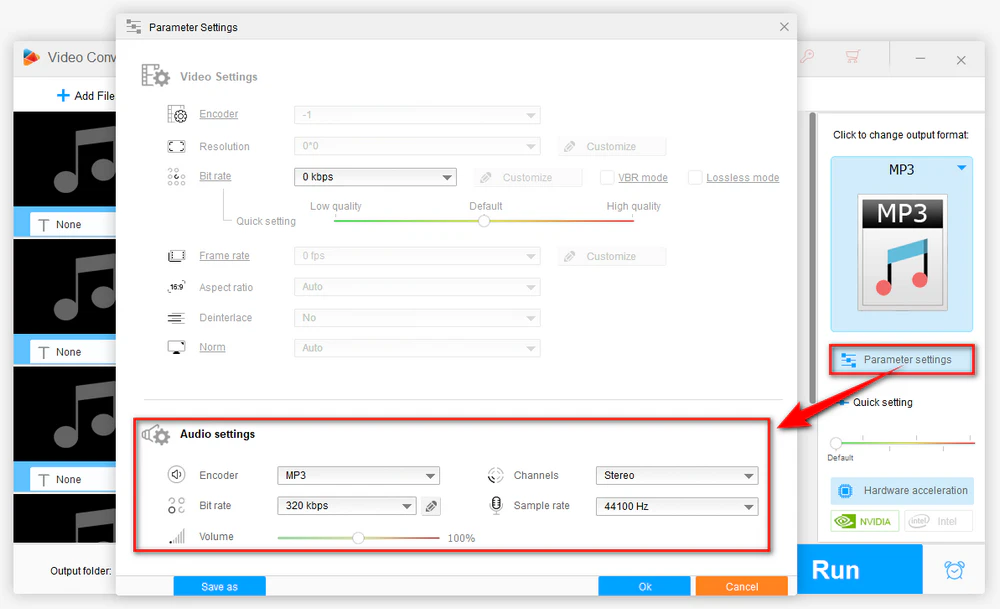Toggle Intel acceleration option
The width and height of the screenshot is (1000, 609).
[x=939, y=521]
